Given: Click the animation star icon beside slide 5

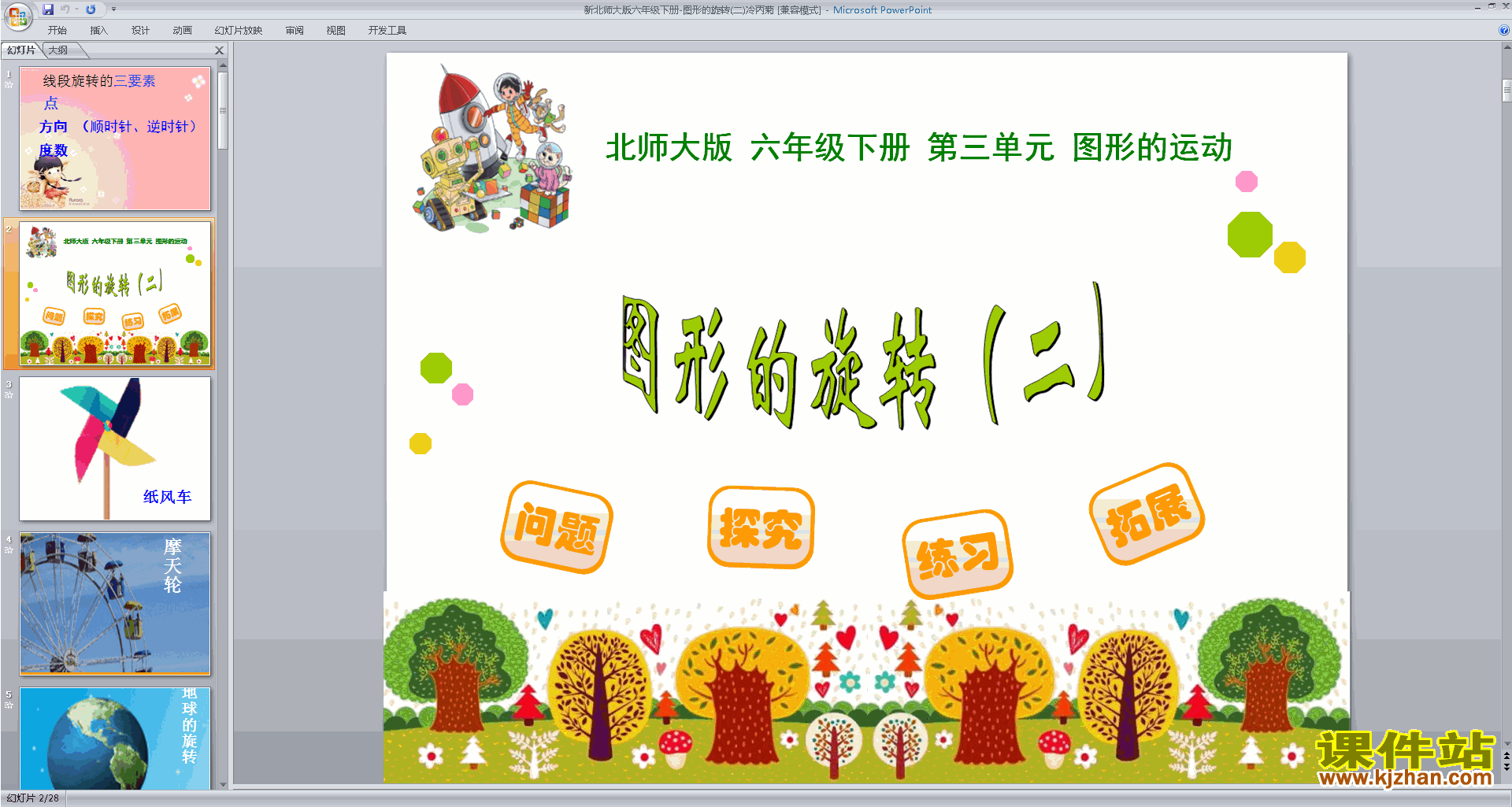Looking at the screenshot, I should [9, 705].
